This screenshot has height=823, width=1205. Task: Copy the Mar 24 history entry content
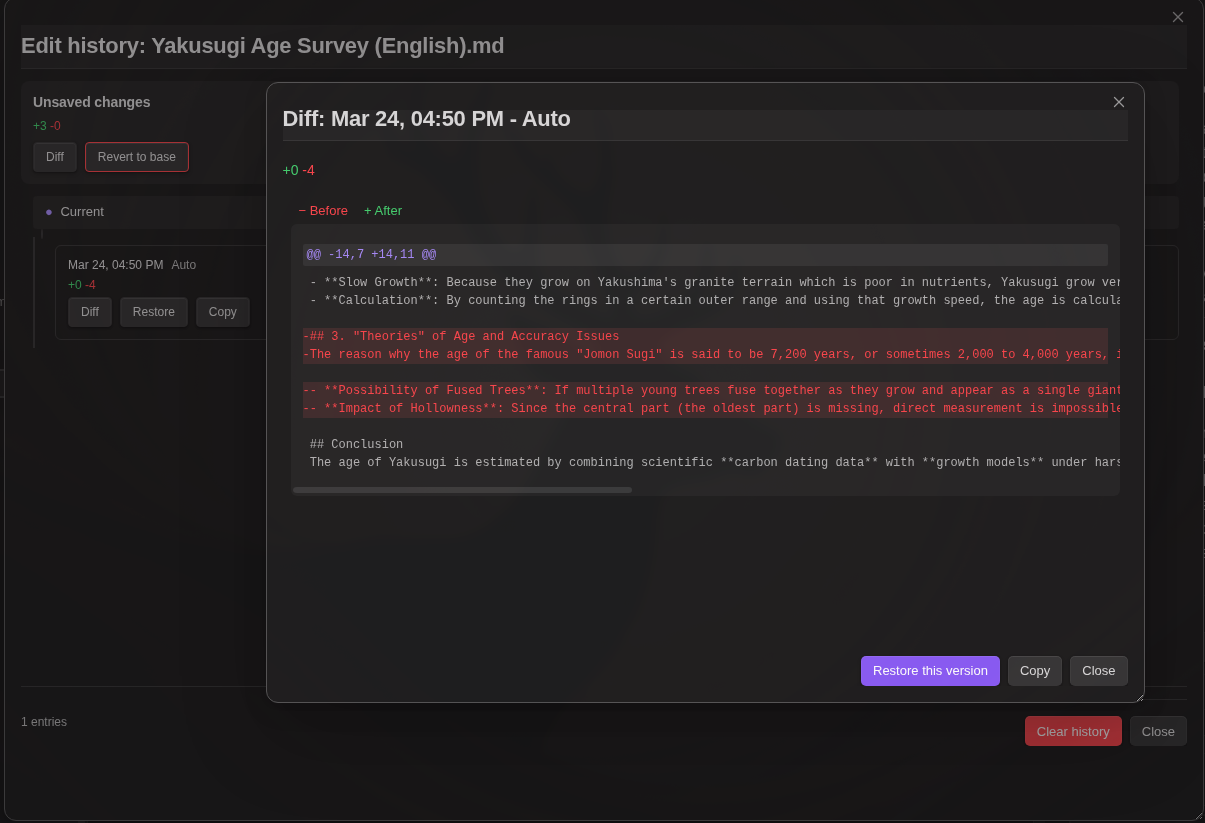click(222, 311)
